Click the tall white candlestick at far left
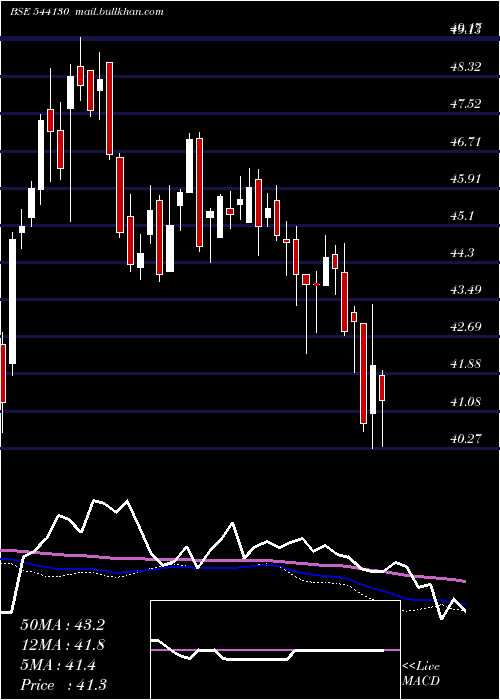 coord(12,301)
